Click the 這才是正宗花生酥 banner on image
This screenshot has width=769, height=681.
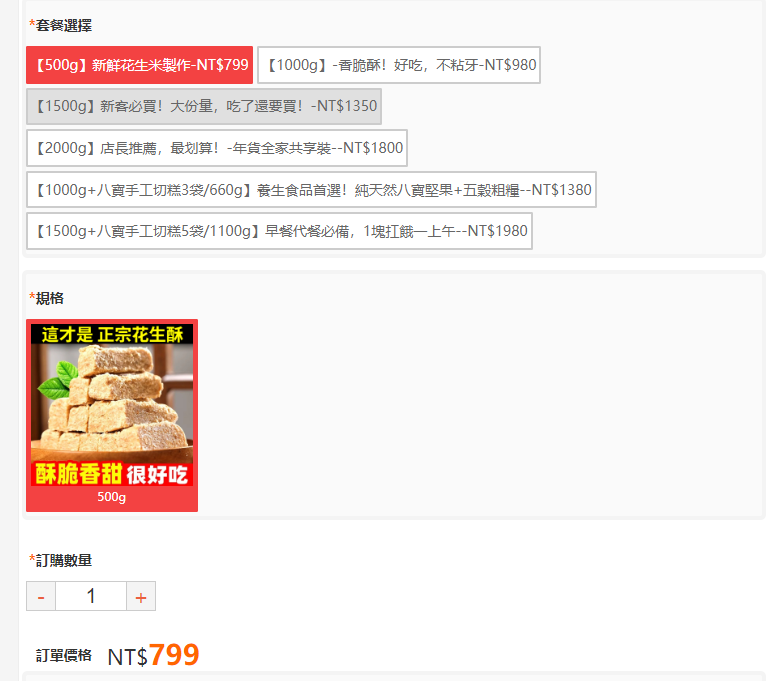click(112, 334)
